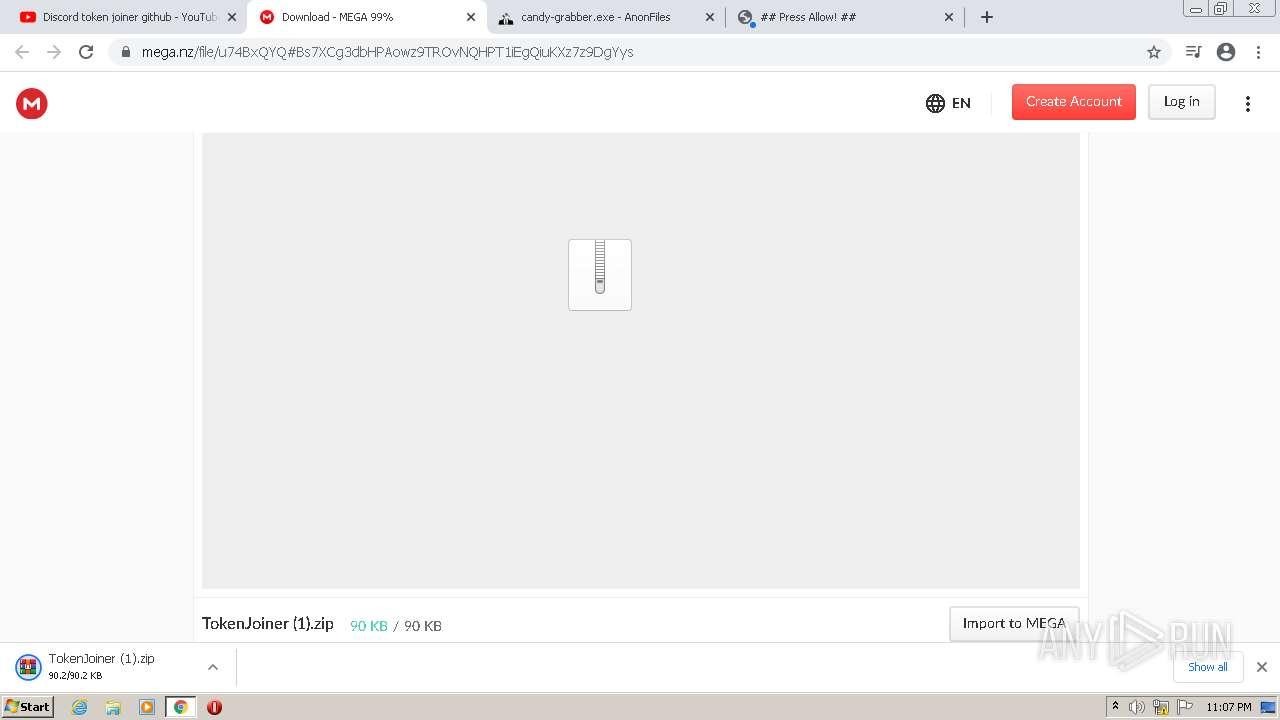Click the Import to MEGA button

[x=1014, y=623]
